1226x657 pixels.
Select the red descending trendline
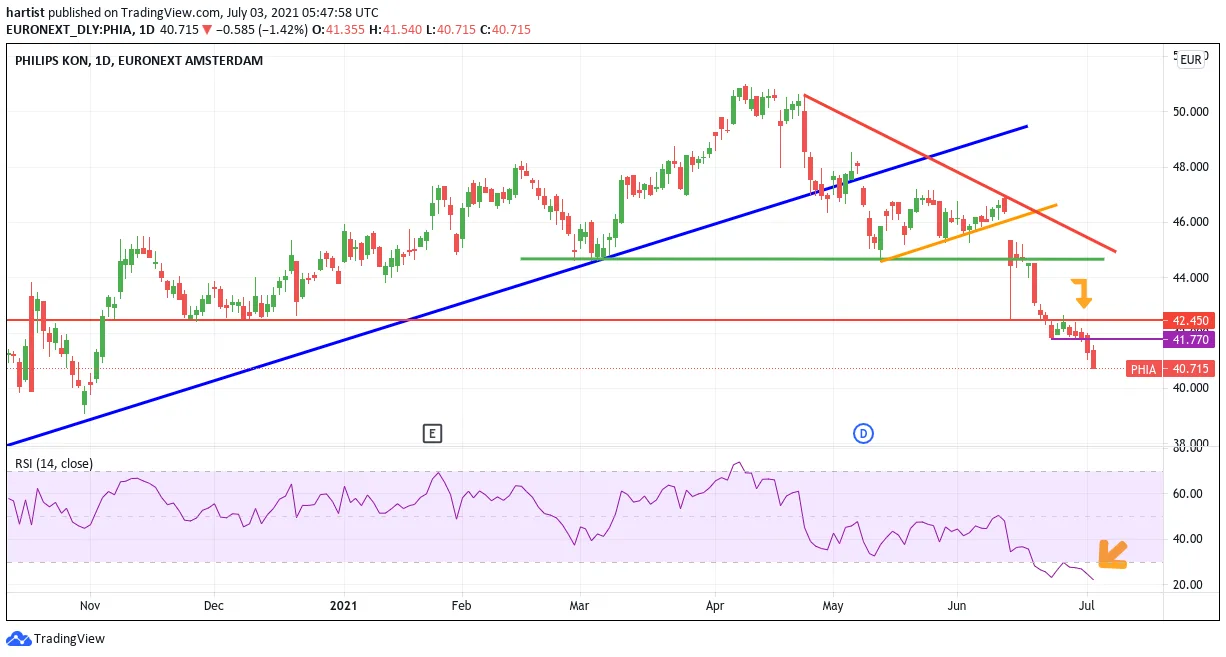click(960, 174)
